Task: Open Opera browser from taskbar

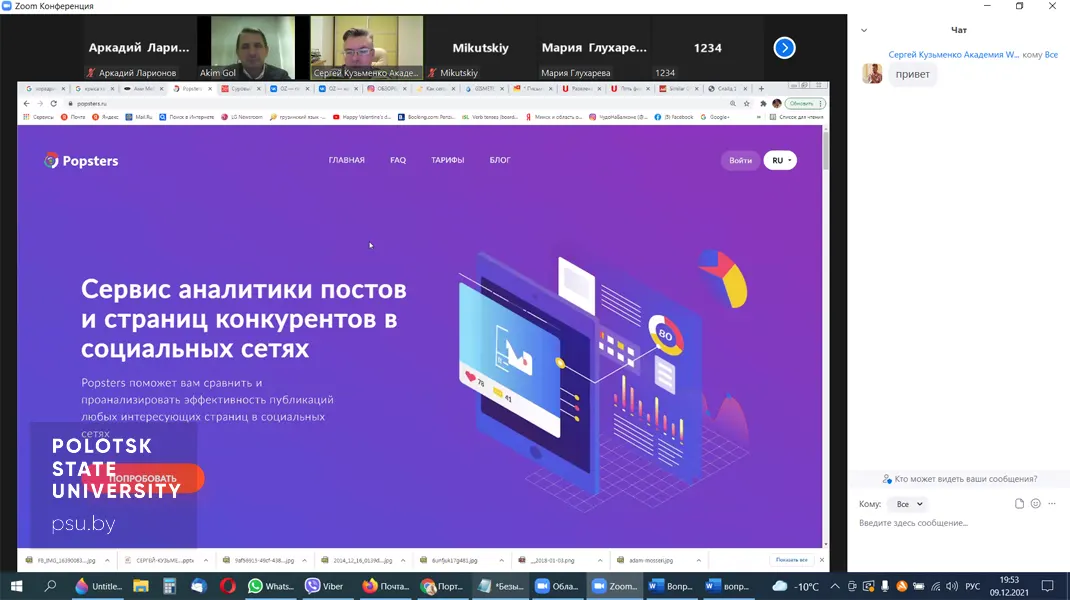Action: (228, 586)
